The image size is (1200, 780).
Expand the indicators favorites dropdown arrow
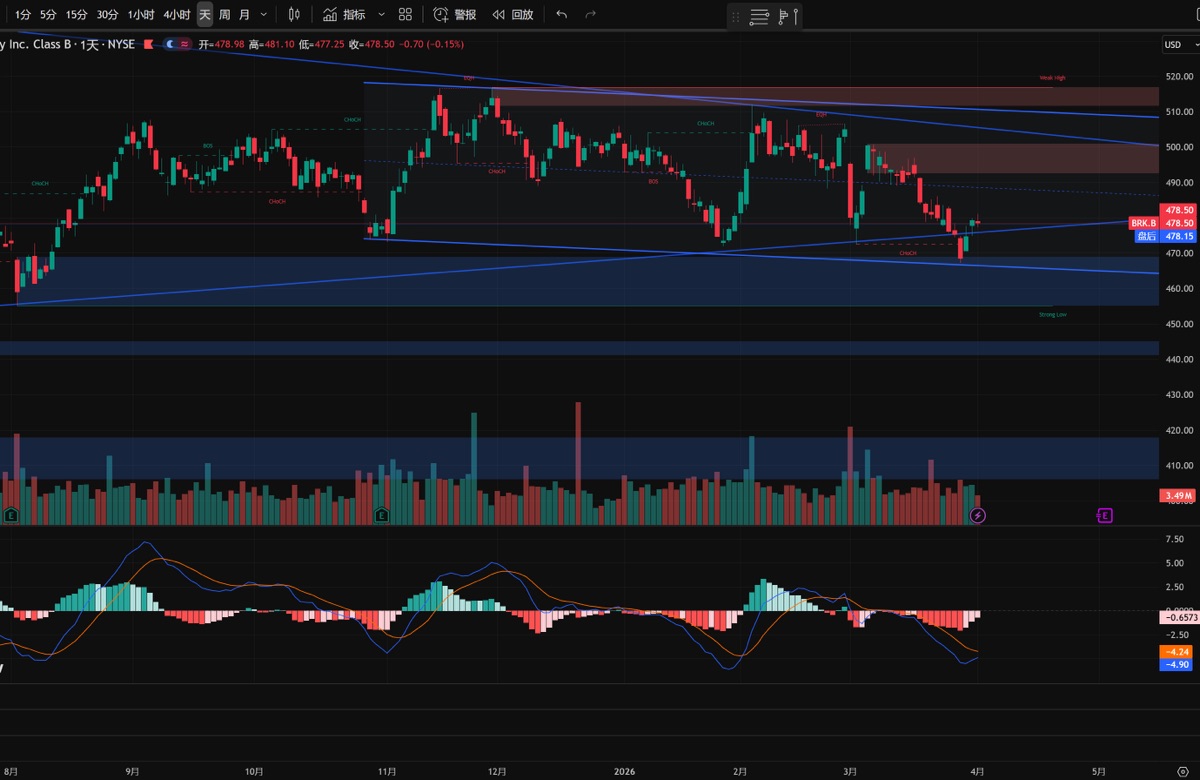(x=380, y=15)
